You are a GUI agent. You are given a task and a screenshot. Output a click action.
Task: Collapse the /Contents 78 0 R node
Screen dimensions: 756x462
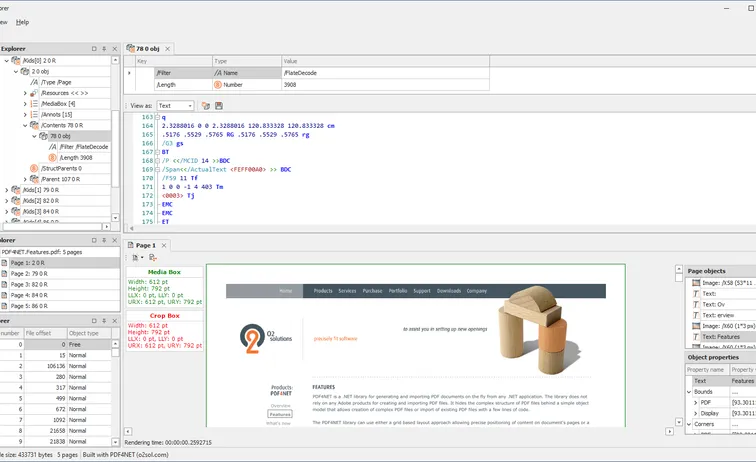tap(25, 125)
